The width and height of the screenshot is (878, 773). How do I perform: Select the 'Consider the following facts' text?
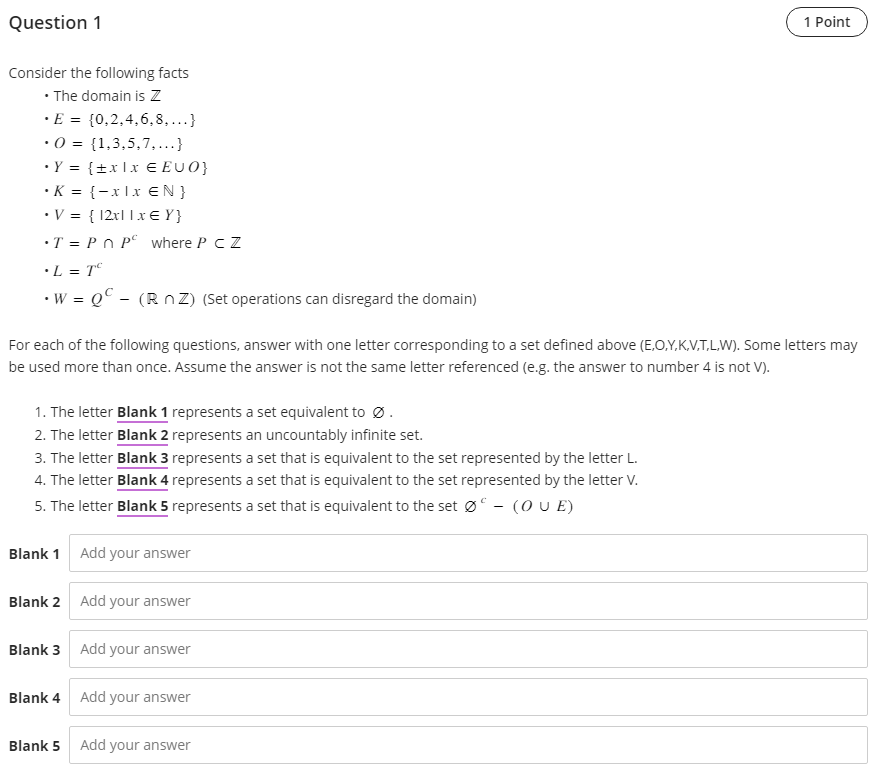point(98,72)
